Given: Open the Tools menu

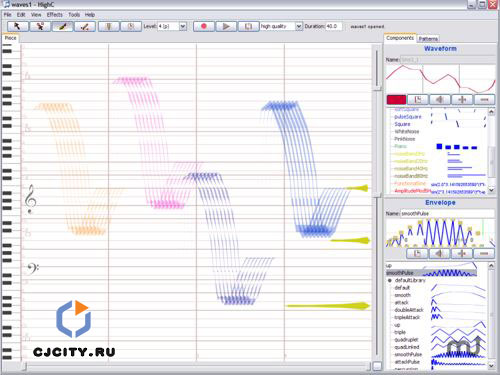Looking at the screenshot, I should [x=74, y=15].
